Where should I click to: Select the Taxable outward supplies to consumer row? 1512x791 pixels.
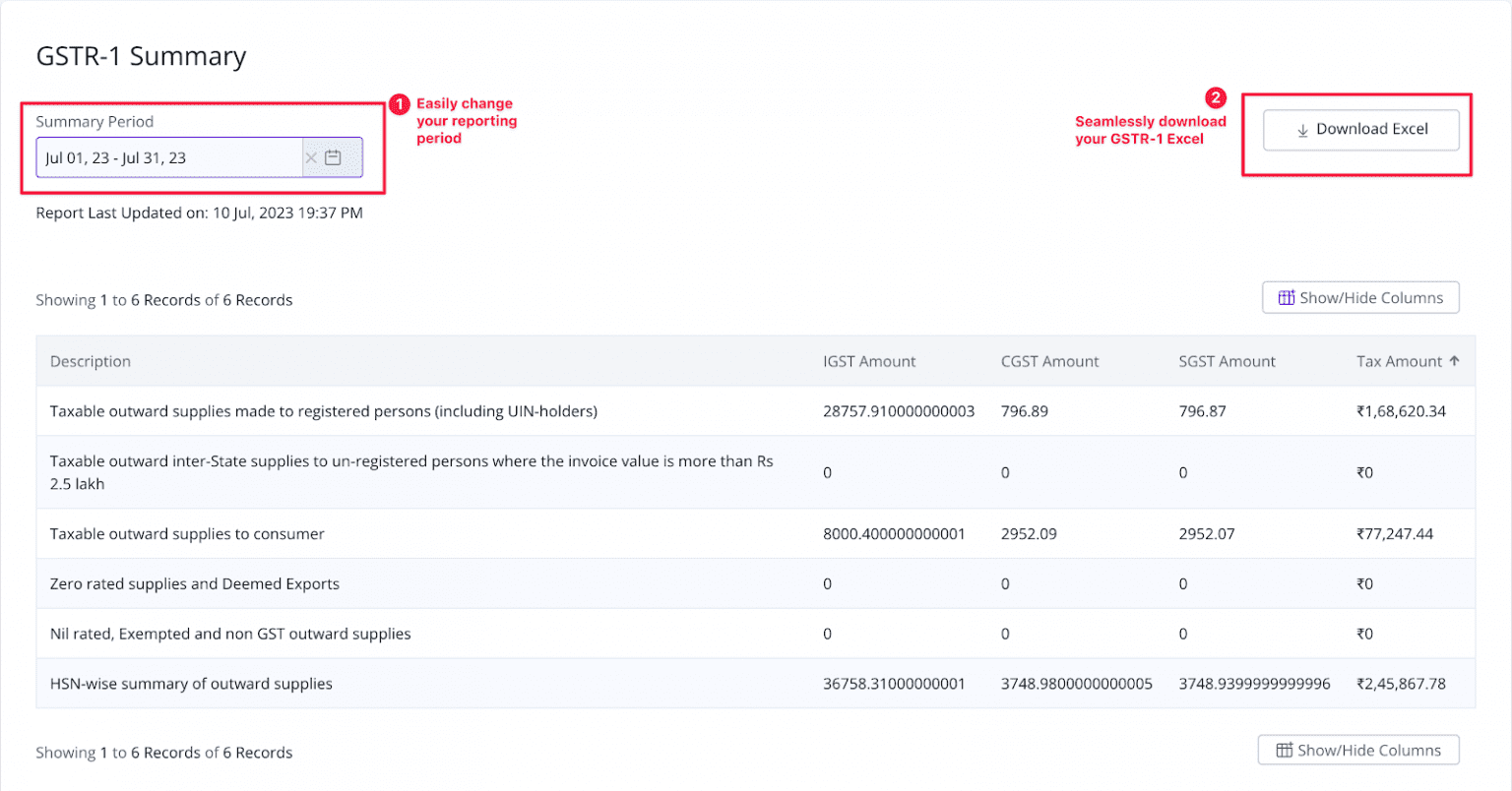(x=187, y=534)
